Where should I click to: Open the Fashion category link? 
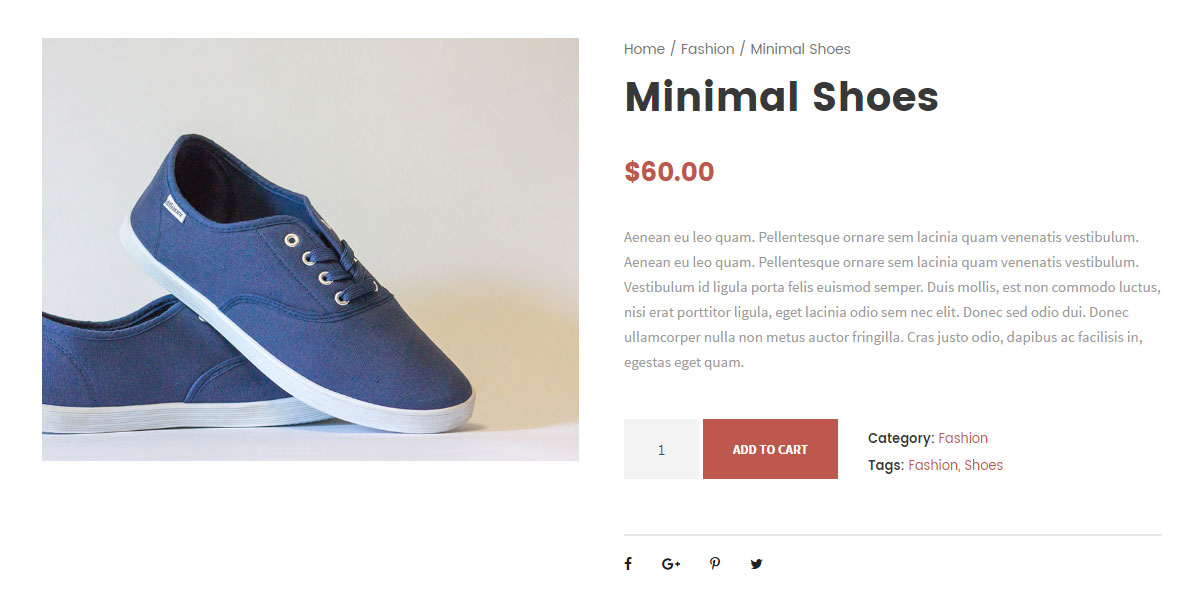[962, 438]
